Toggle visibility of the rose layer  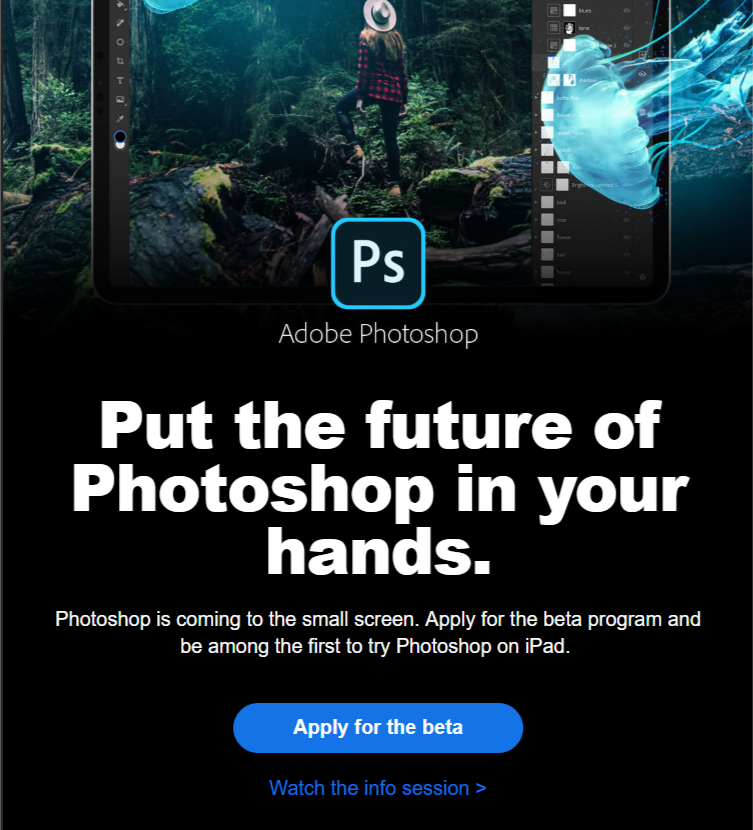coord(627,220)
